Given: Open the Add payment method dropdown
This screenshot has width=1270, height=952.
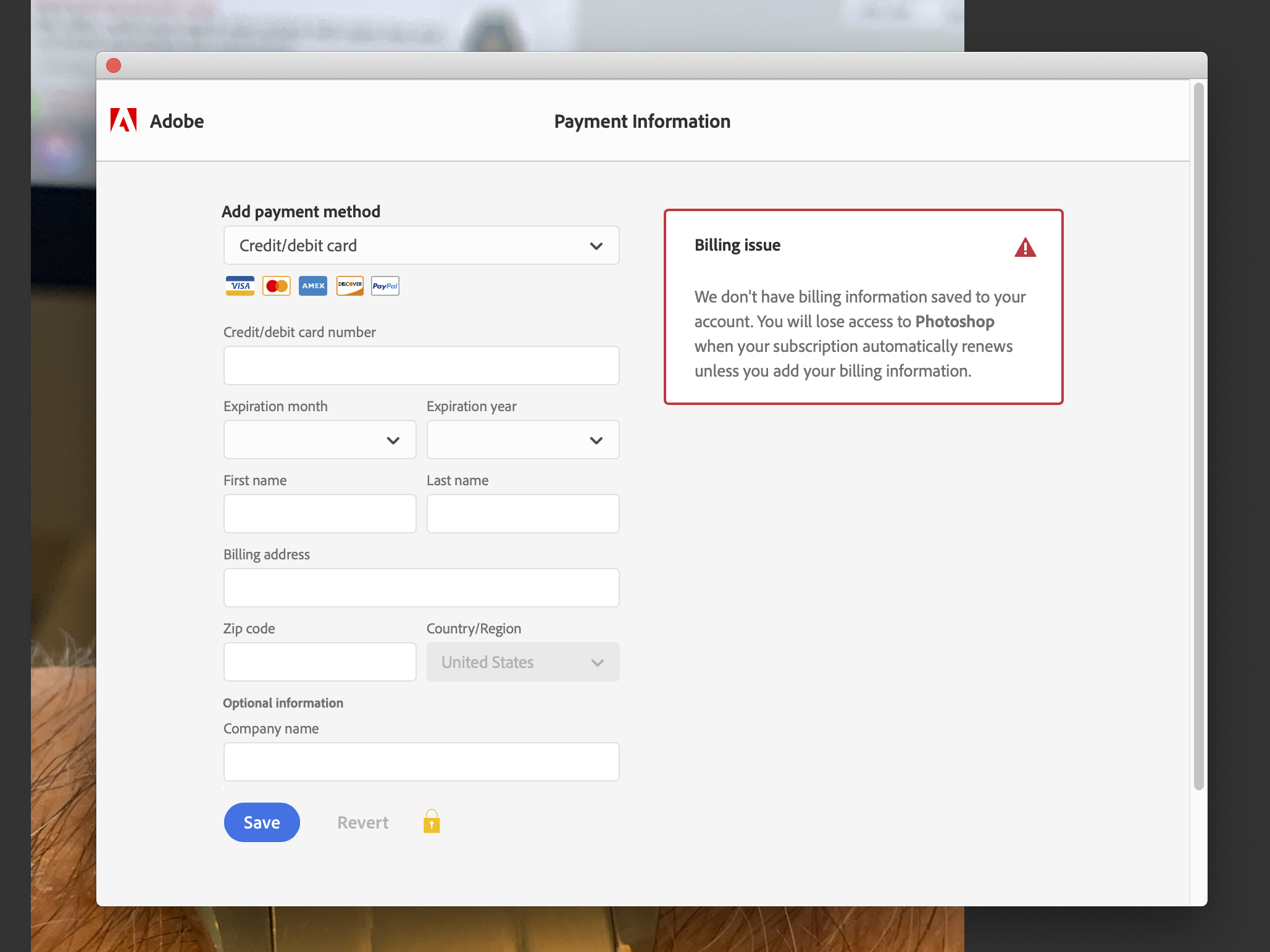Looking at the screenshot, I should point(421,245).
